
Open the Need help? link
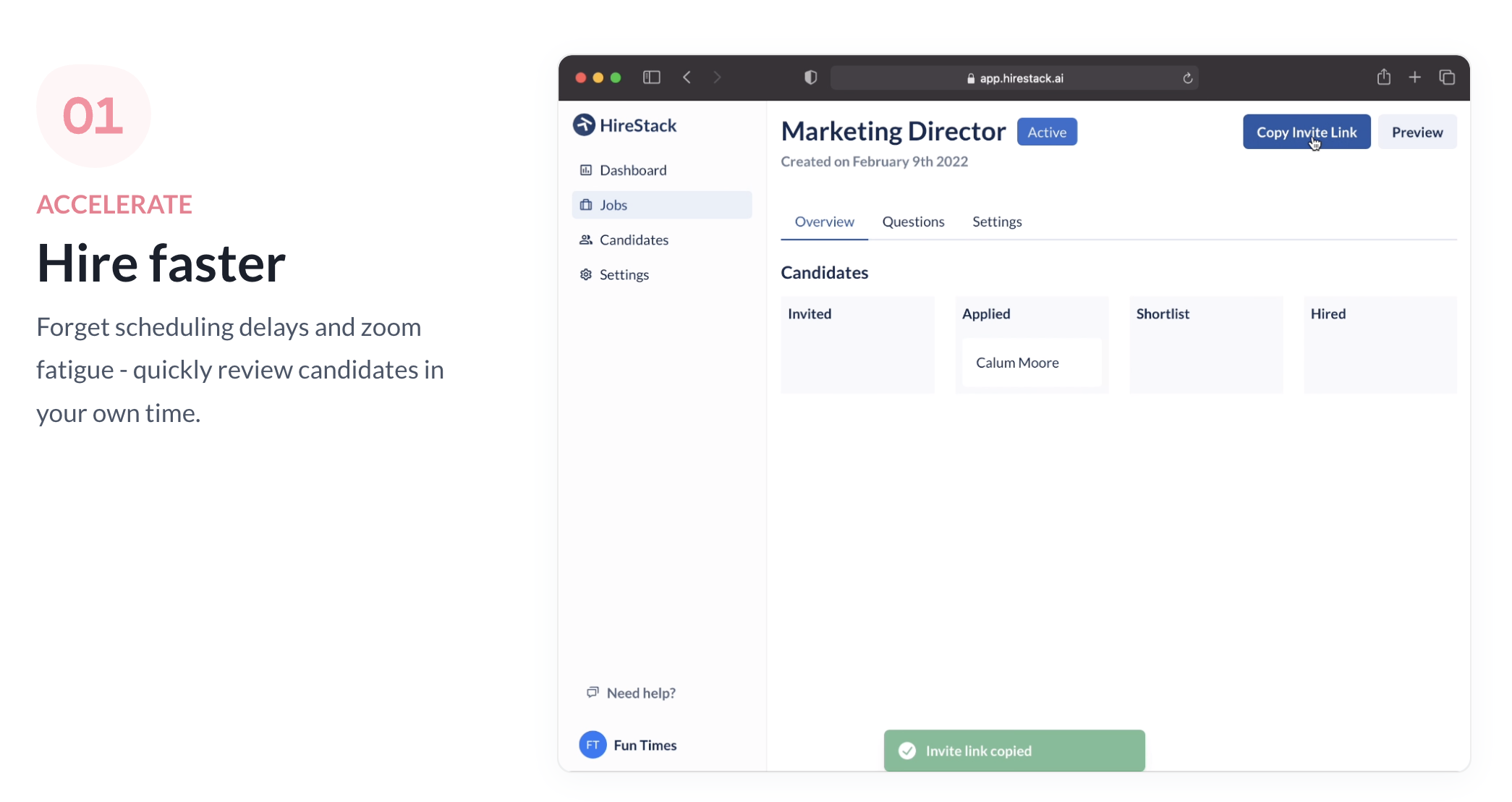point(640,693)
